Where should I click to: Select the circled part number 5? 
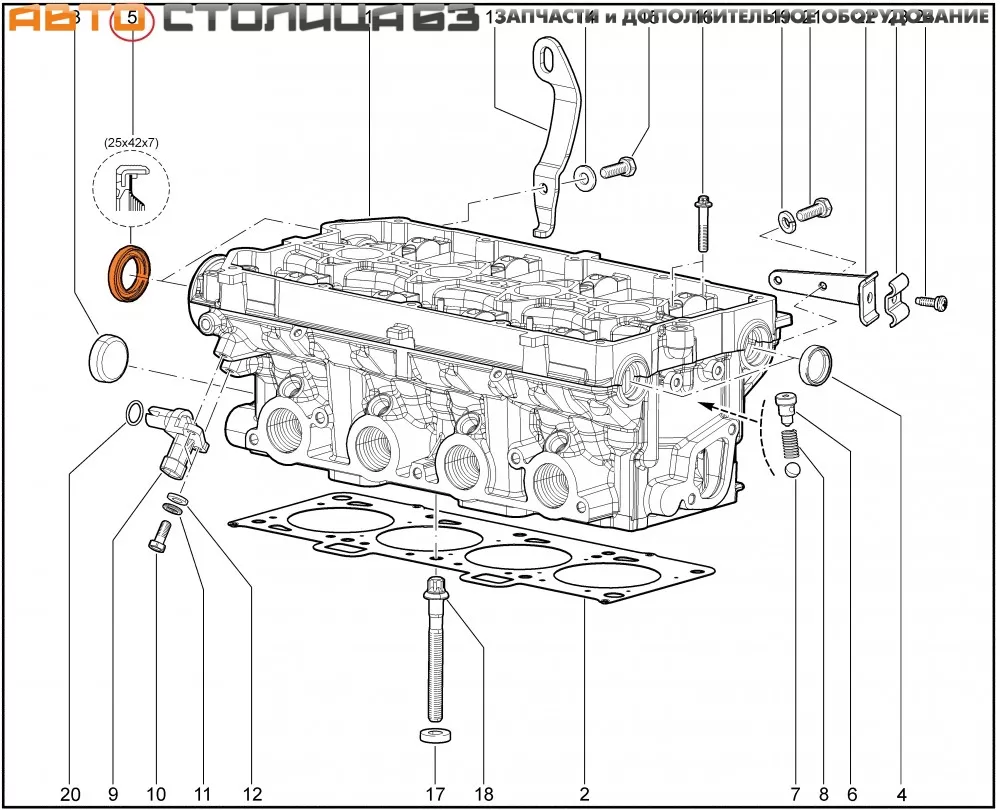click(131, 18)
